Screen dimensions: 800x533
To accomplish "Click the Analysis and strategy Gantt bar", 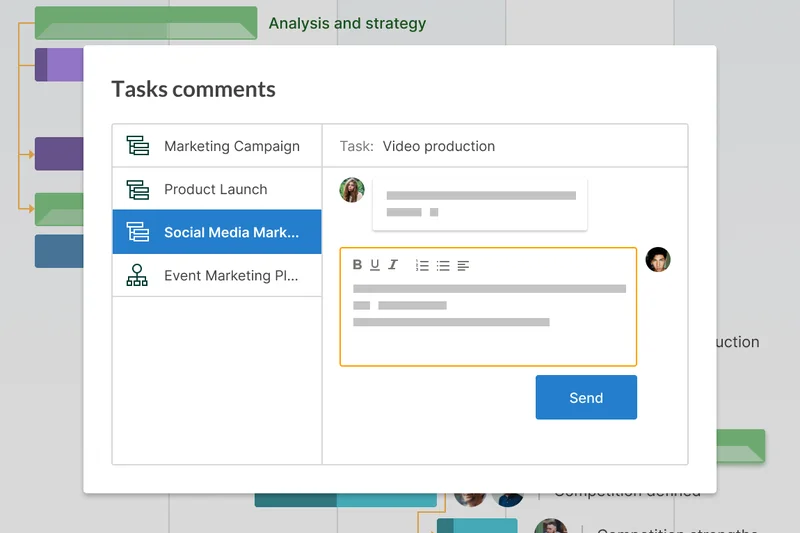I will click(146, 23).
